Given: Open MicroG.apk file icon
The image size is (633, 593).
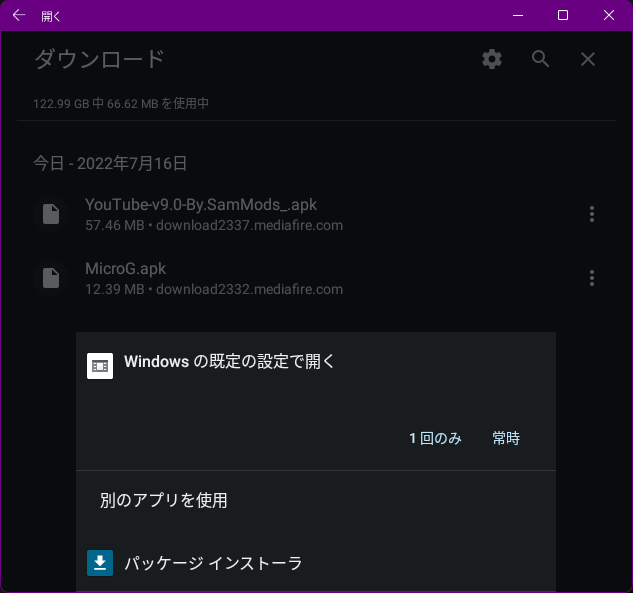Looking at the screenshot, I should click(51, 278).
